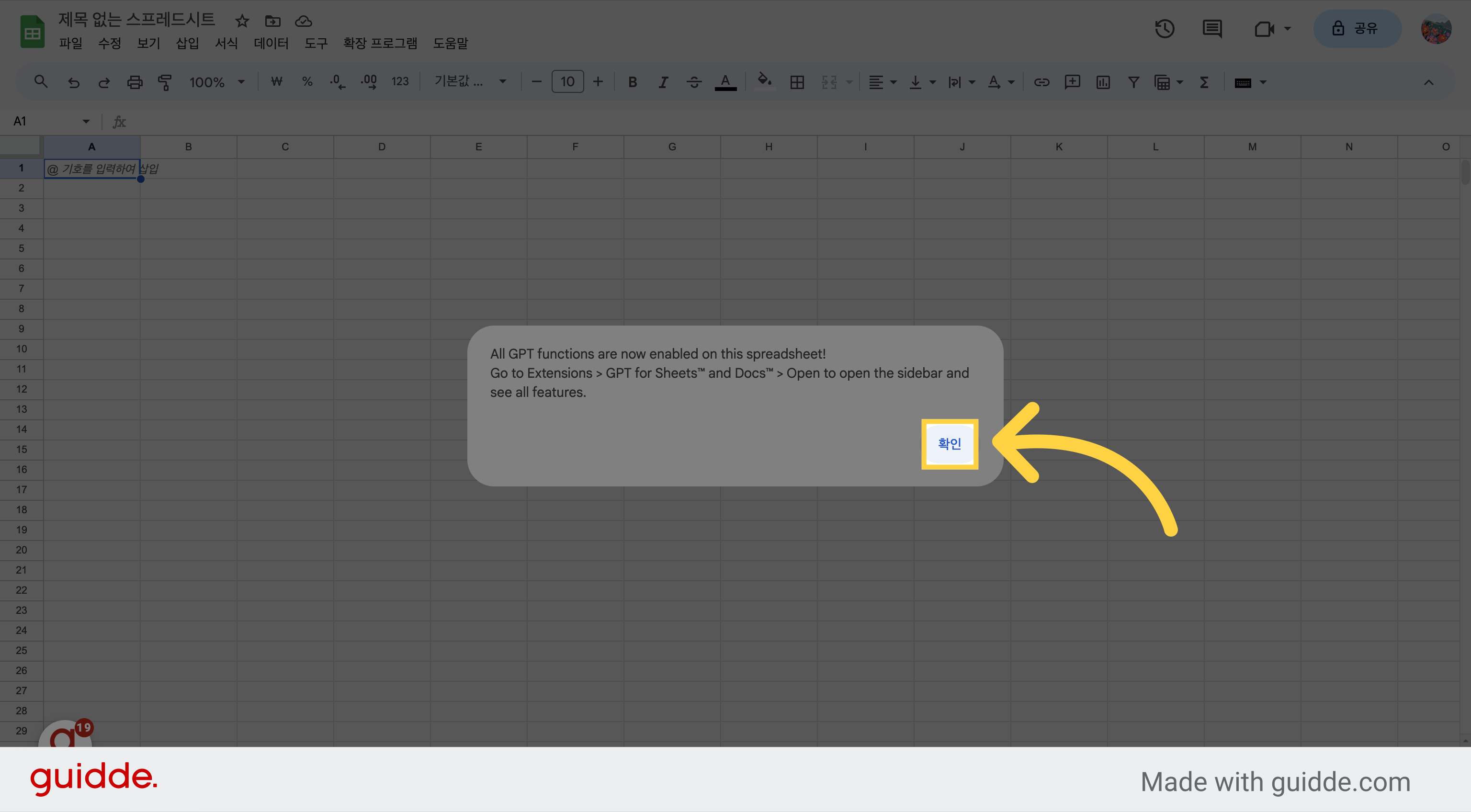
Task: Toggle strikethrough formatting
Action: click(x=694, y=82)
